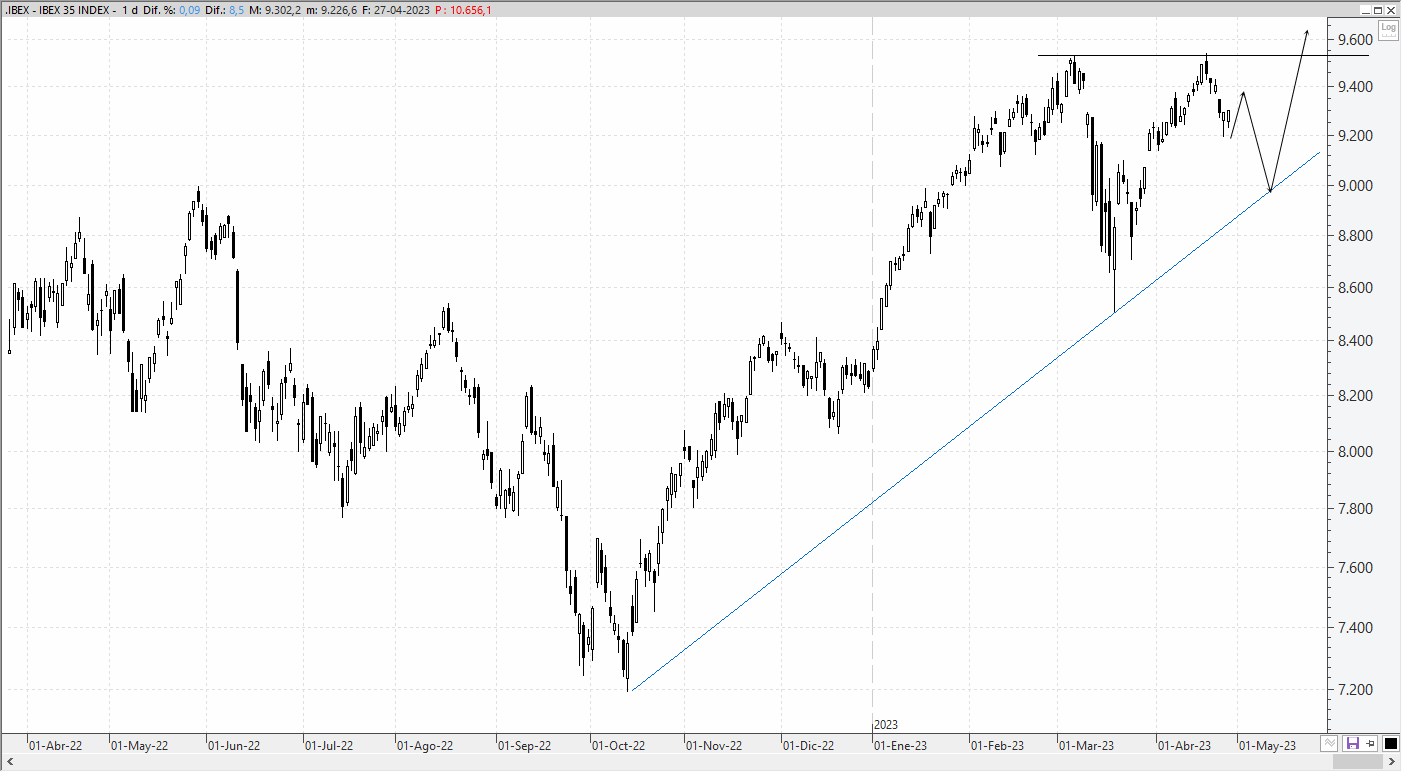Click the .IBEX - IBEX 35 INDEX title

56,10
